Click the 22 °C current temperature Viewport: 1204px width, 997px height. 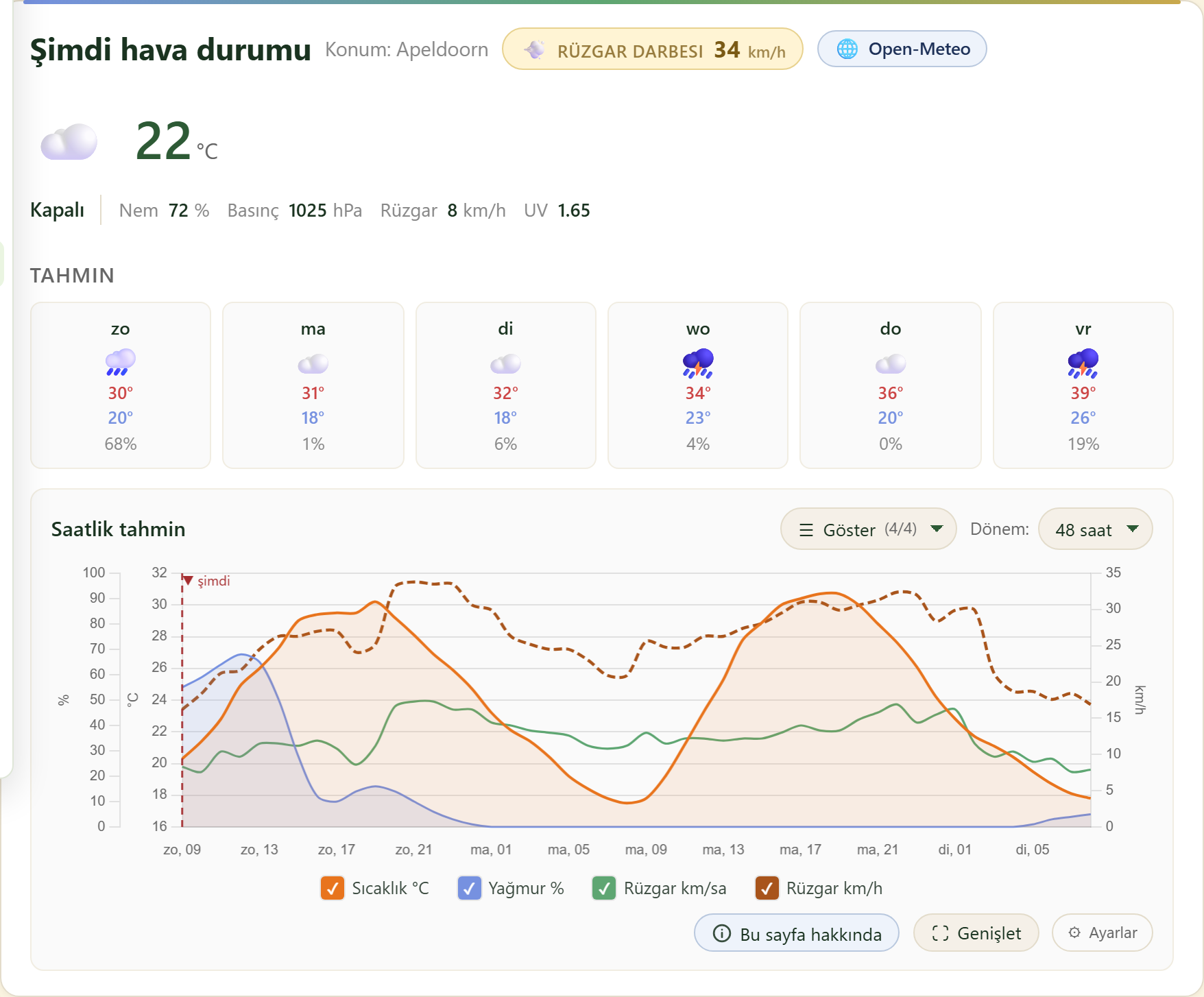177,141
